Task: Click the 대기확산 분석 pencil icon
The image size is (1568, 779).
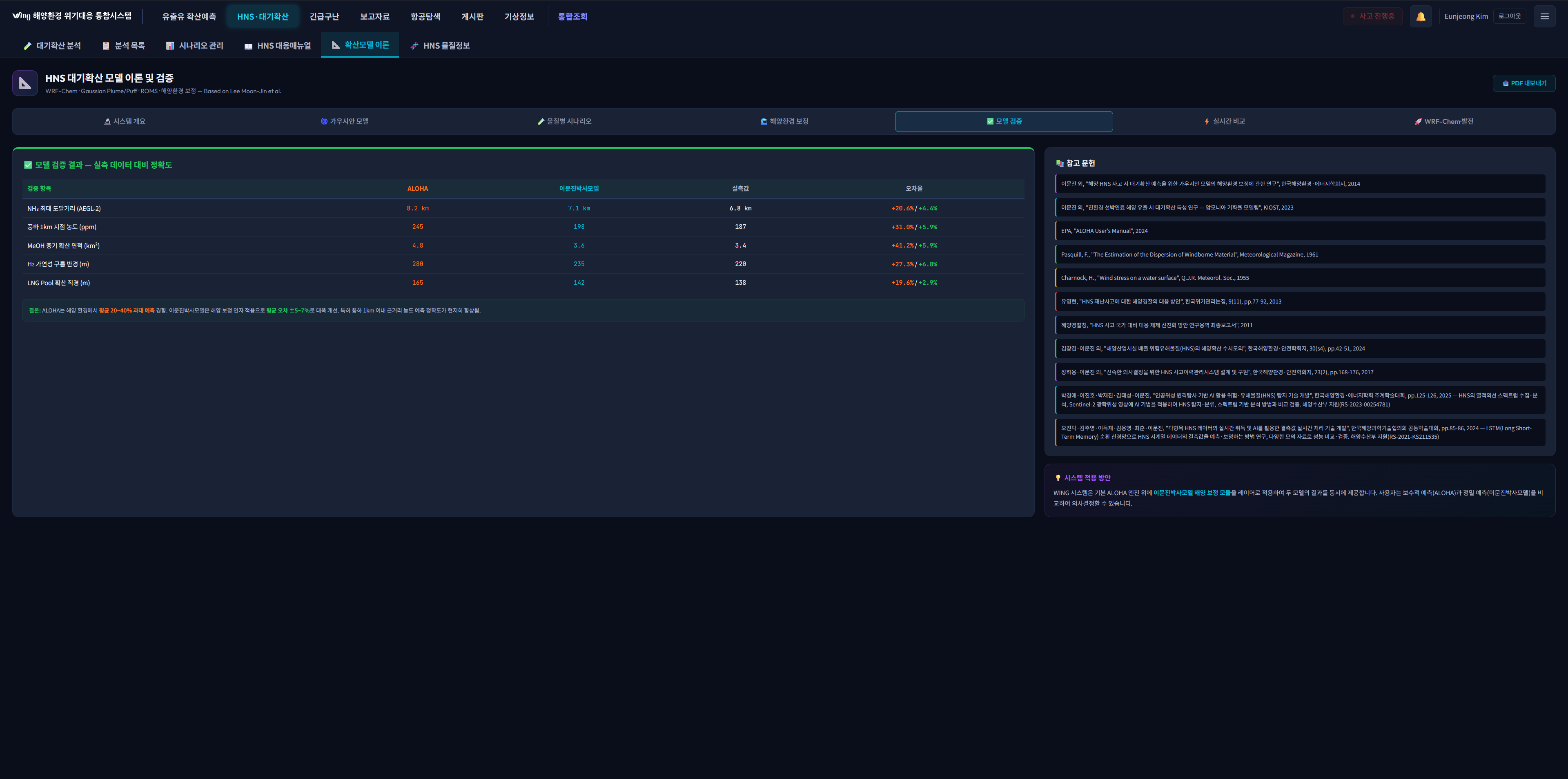Action: pyautogui.click(x=27, y=46)
